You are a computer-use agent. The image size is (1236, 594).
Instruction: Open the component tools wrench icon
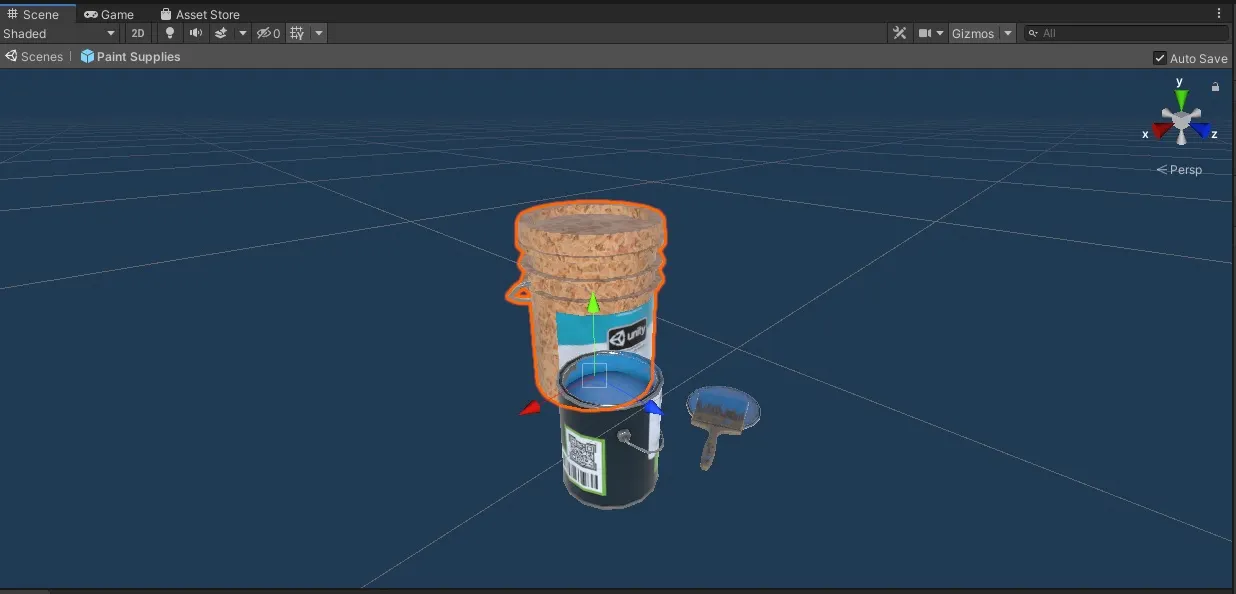(899, 33)
